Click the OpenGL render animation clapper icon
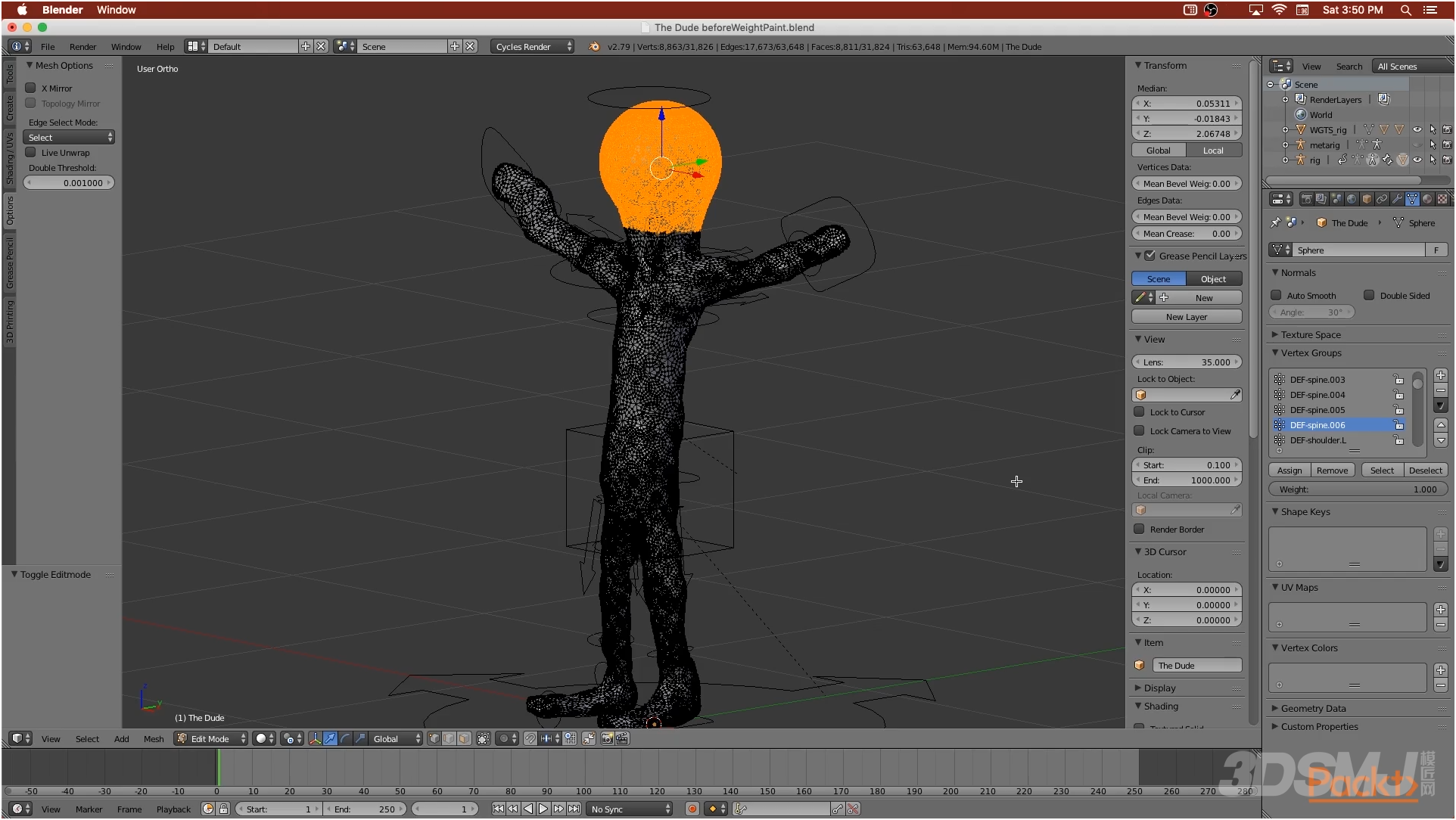1456x820 pixels. point(622,739)
